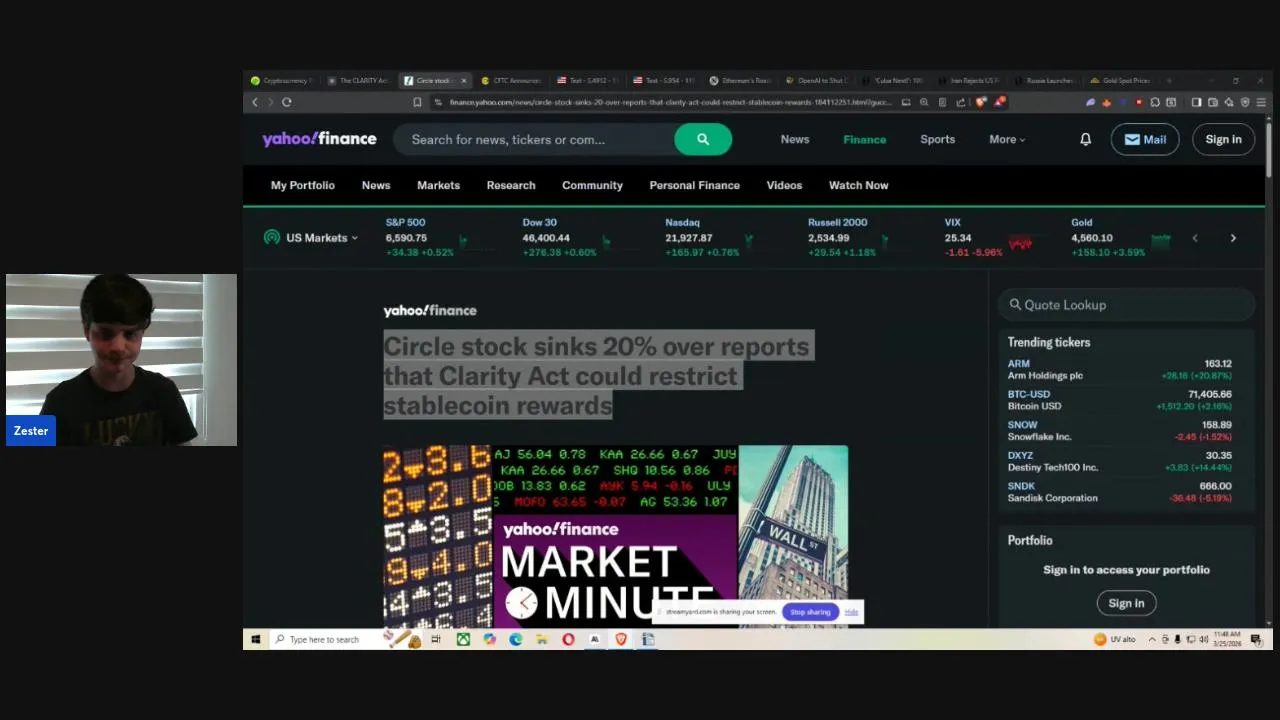The height and width of the screenshot is (720, 1280).
Task: Open Task View on the taskbar
Action: 436,639
